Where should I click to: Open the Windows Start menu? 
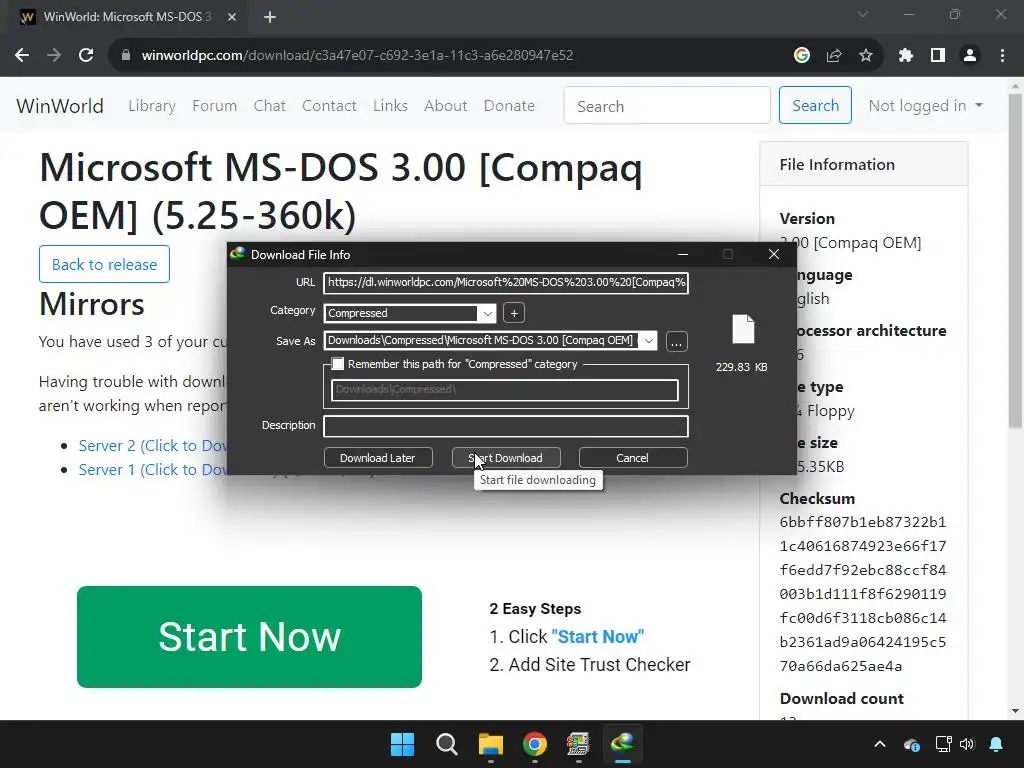(x=402, y=744)
